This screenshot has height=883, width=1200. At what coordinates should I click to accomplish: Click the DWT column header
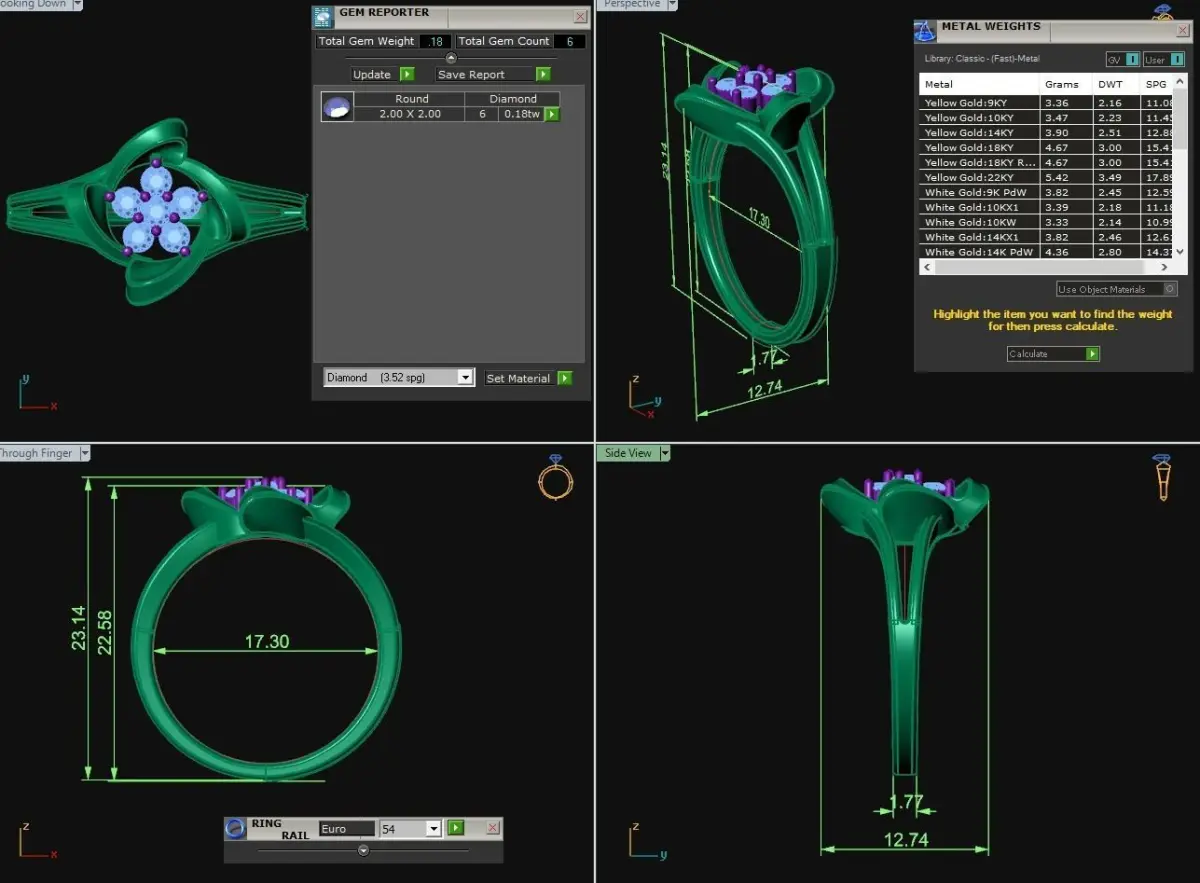click(1117, 84)
